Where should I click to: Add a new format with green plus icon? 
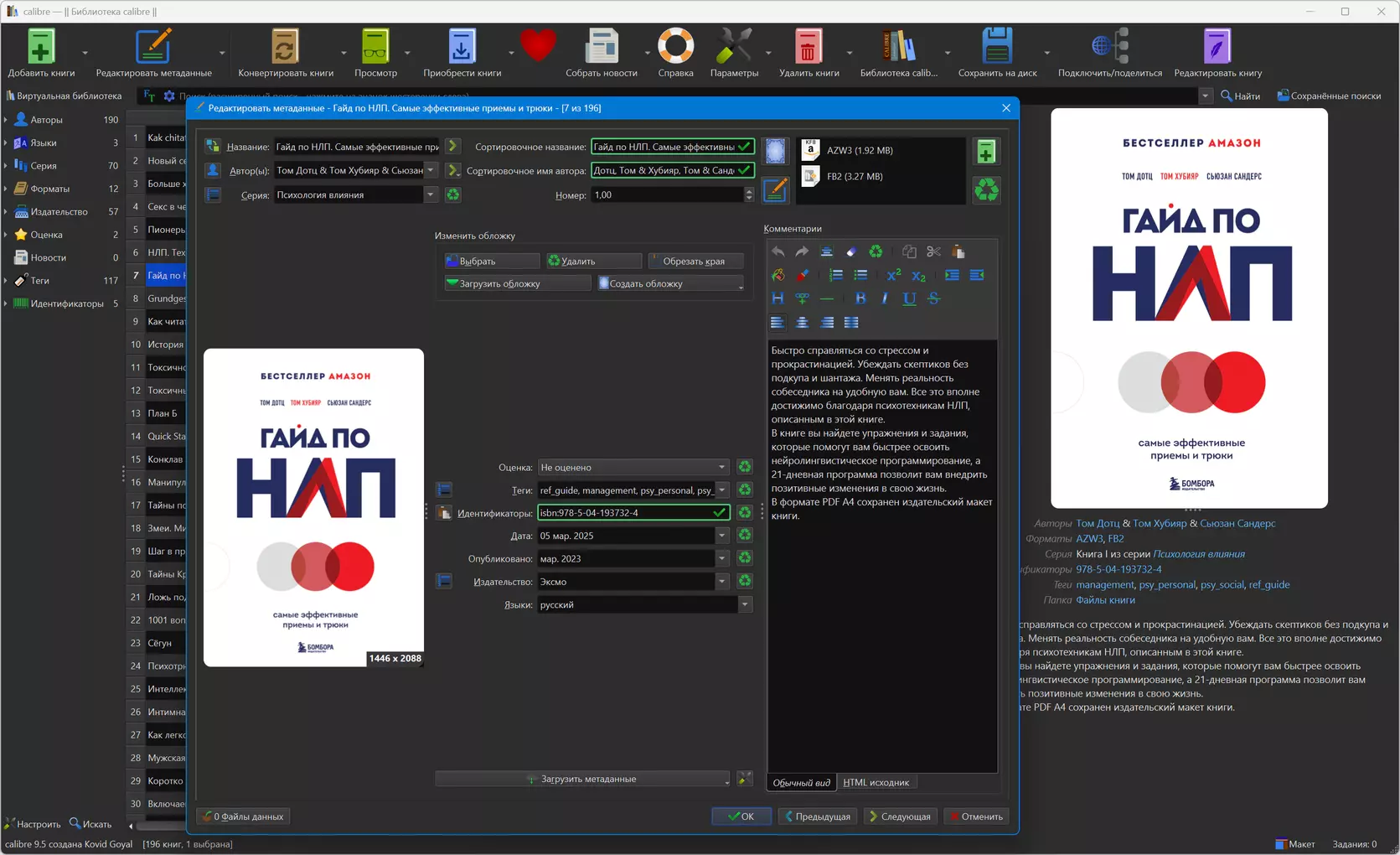(x=986, y=152)
